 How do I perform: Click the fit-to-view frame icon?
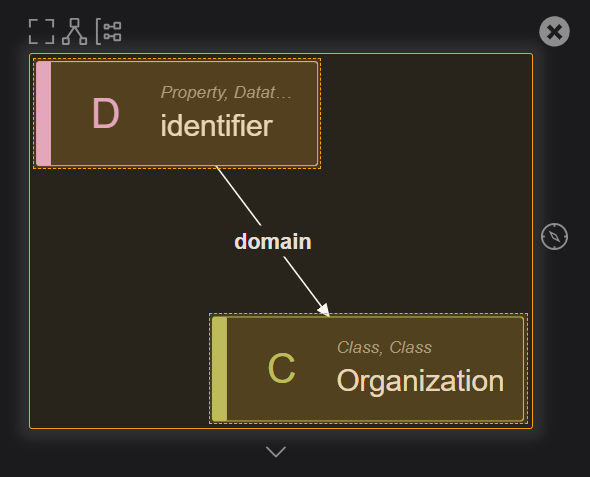point(41,31)
